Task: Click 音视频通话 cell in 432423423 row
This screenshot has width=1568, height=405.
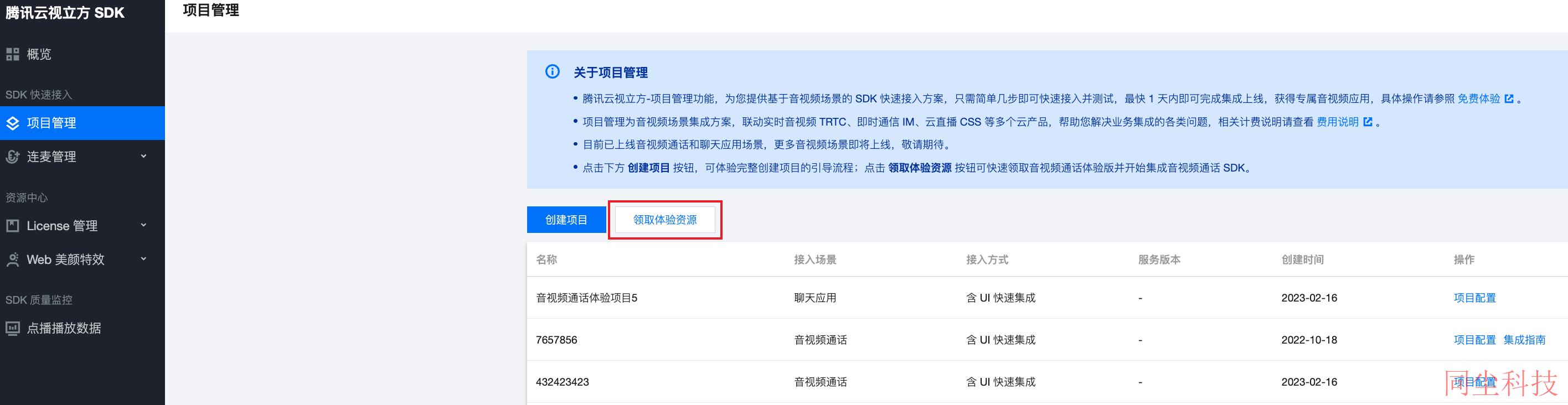Action: (821, 382)
